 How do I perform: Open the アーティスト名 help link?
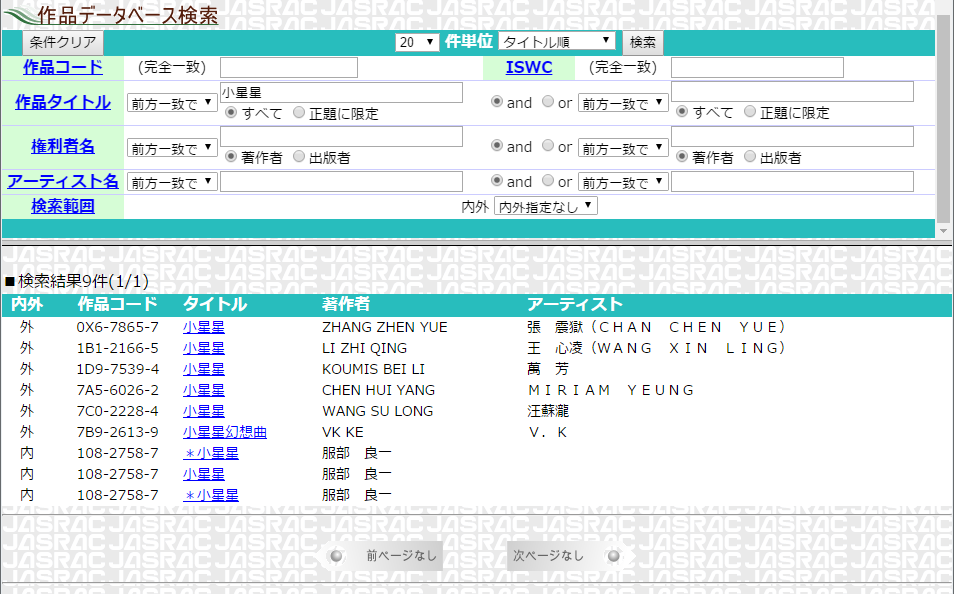[x=63, y=181]
